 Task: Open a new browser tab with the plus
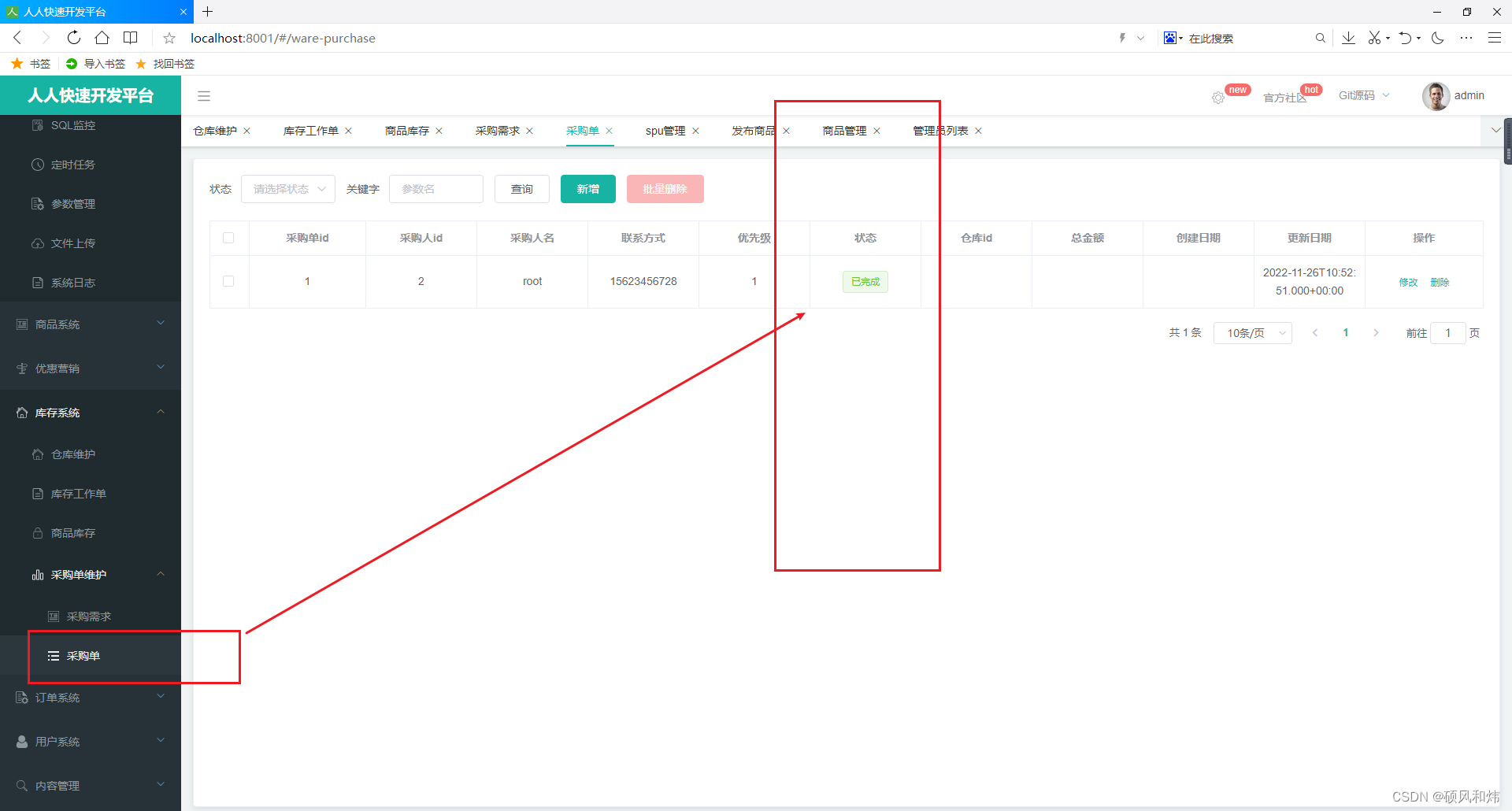click(208, 12)
